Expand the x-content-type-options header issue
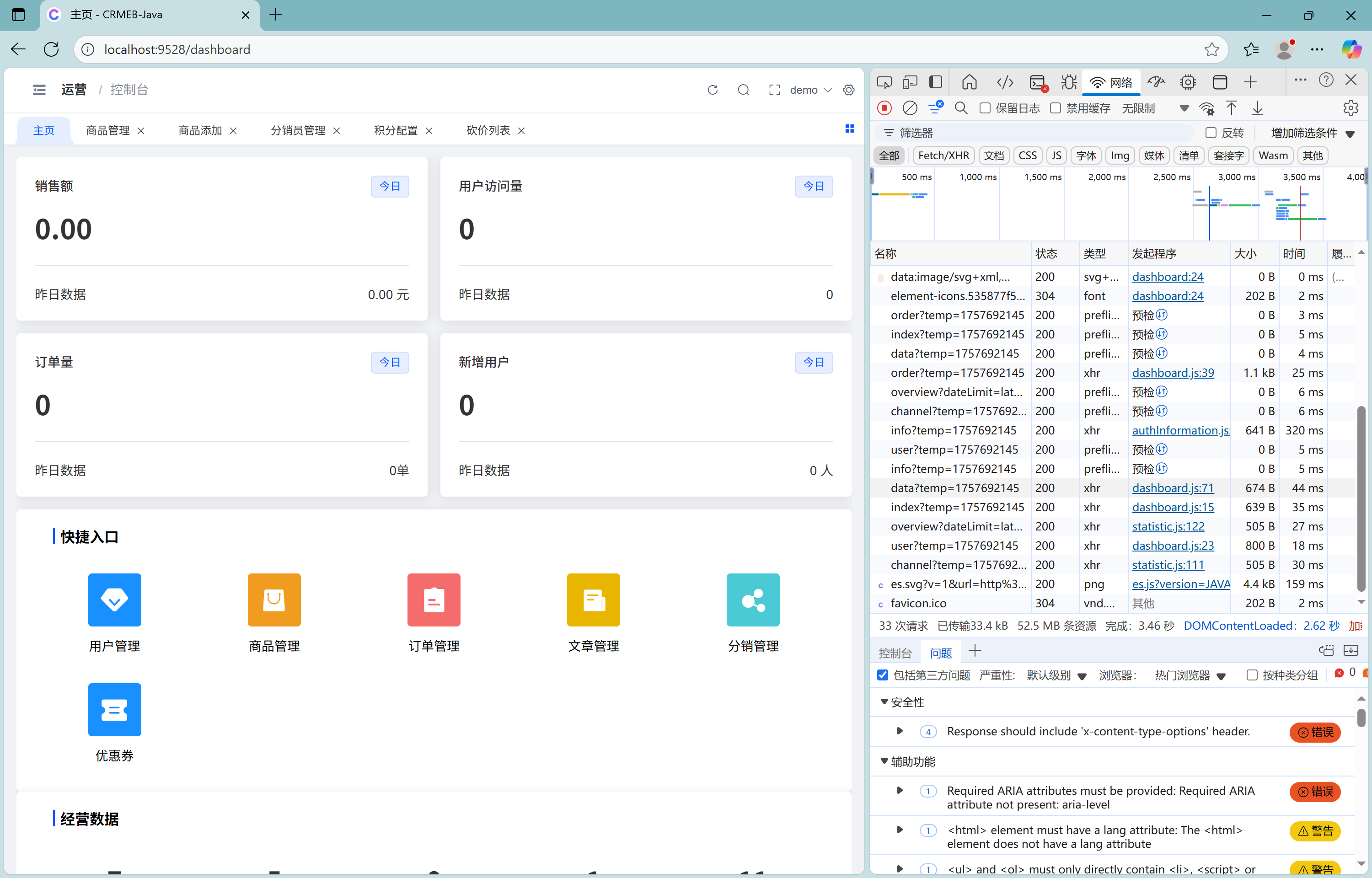Viewport: 1372px width, 878px height. click(900, 731)
